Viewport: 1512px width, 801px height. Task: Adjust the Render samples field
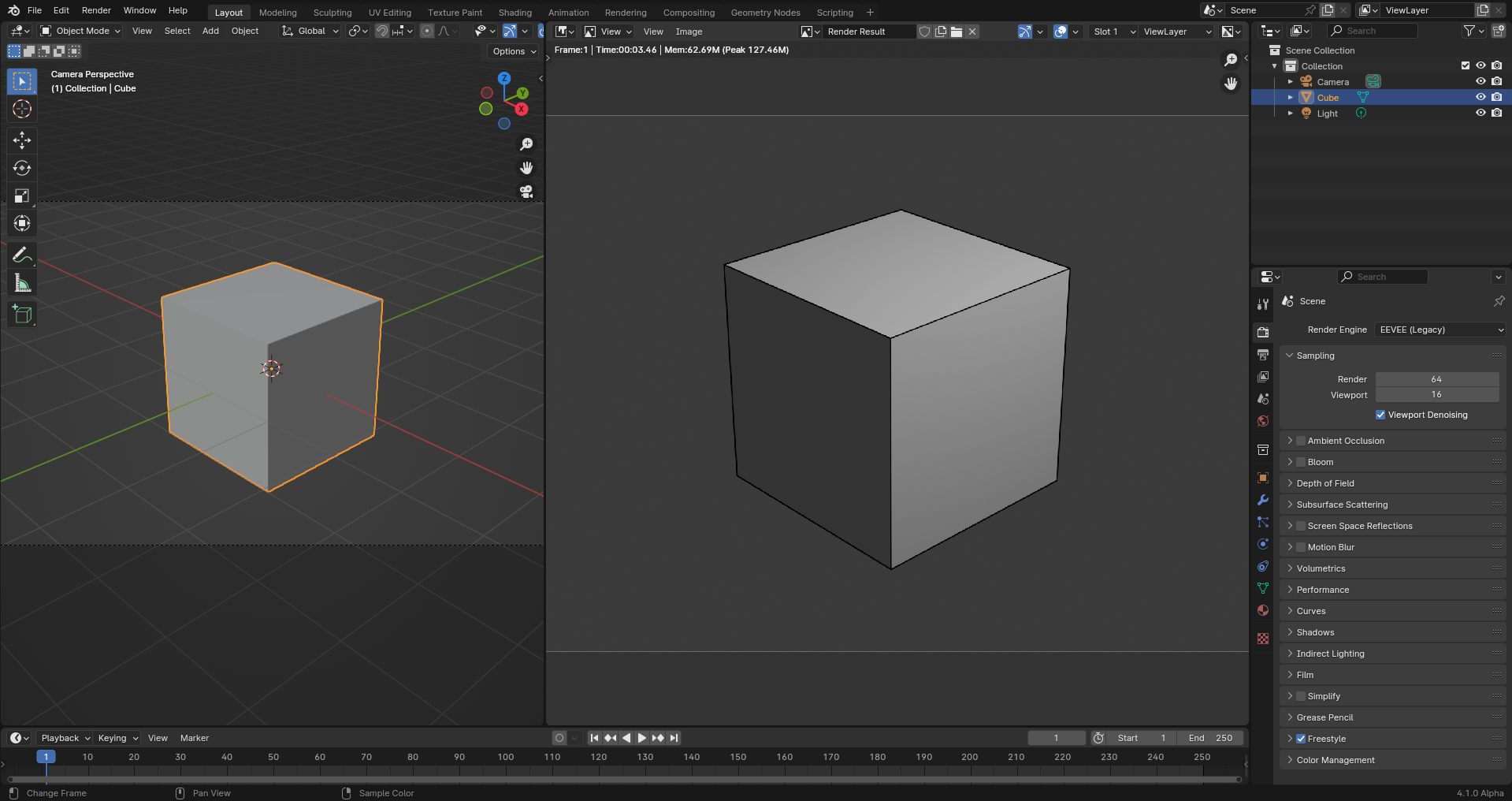point(1437,379)
